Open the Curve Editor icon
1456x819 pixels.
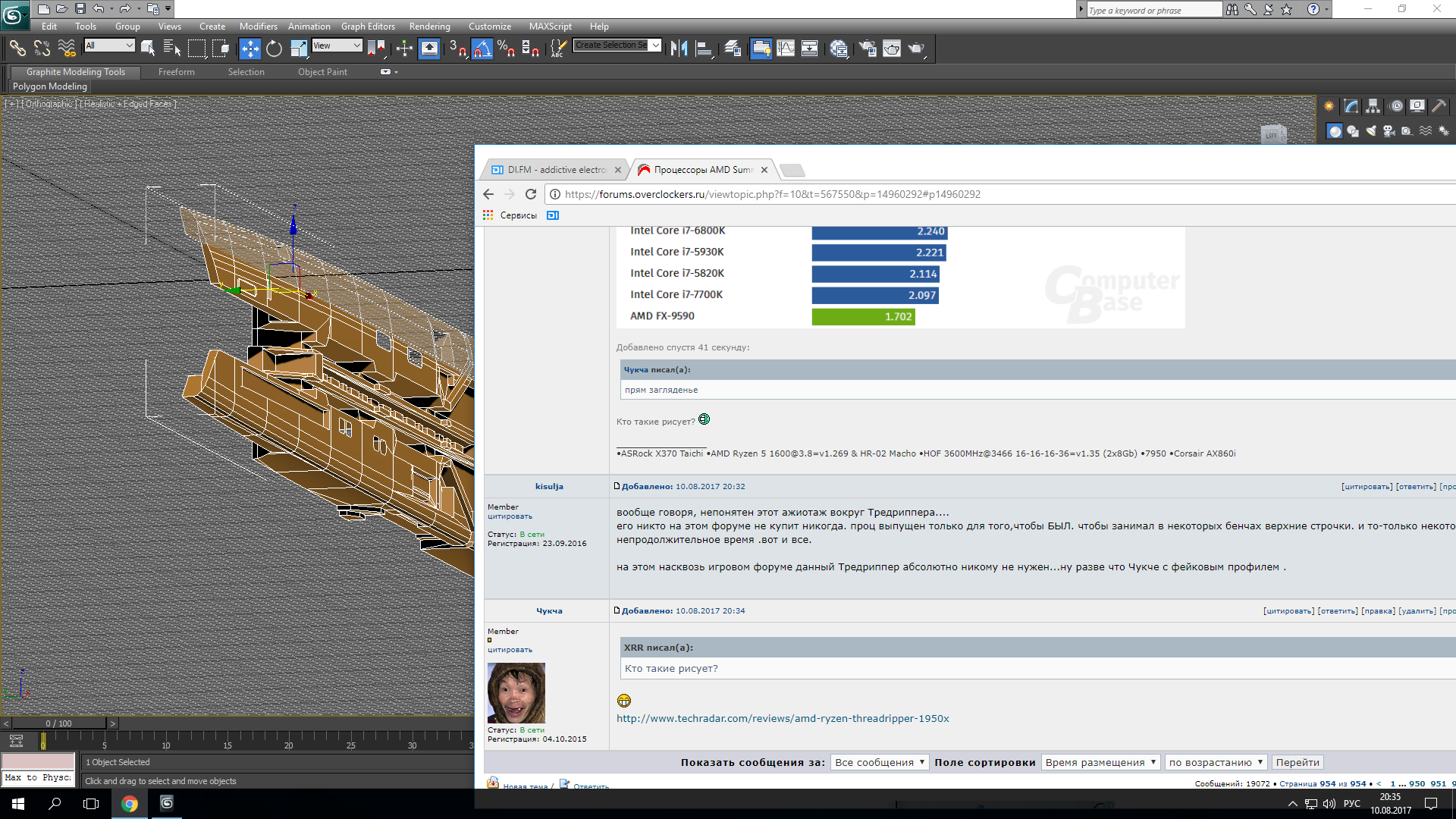pyautogui.click(x=786, y=49)
